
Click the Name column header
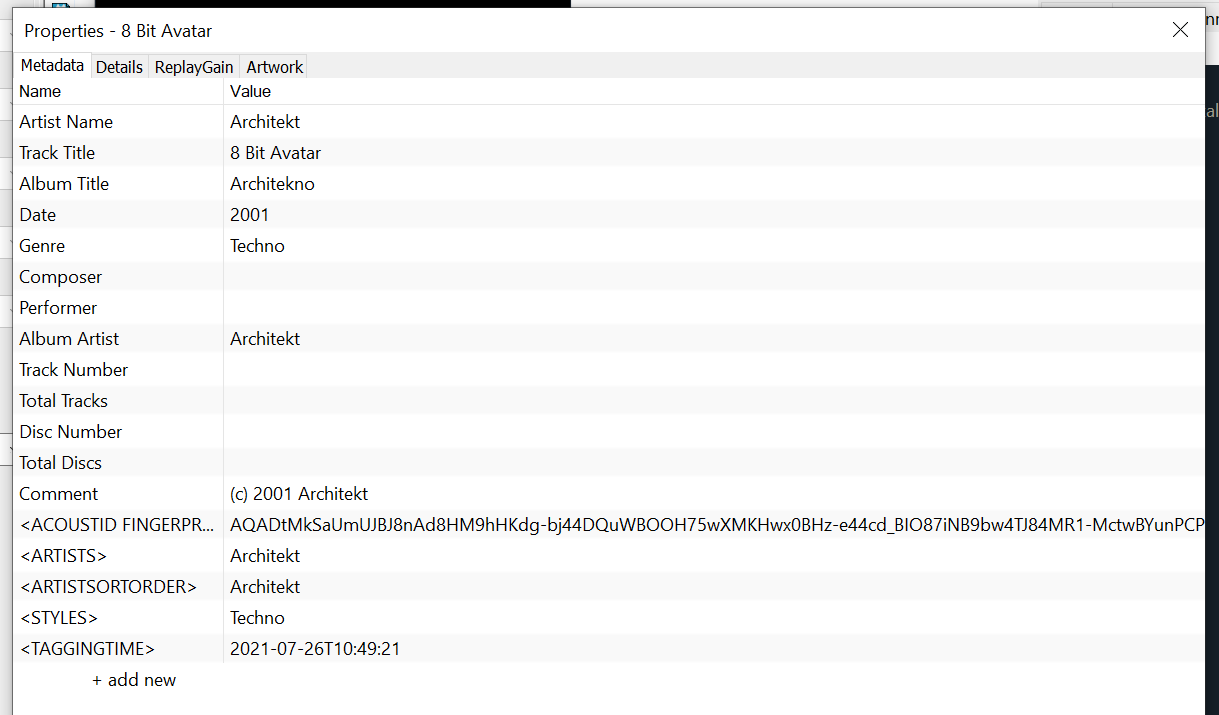click(40, 91)
